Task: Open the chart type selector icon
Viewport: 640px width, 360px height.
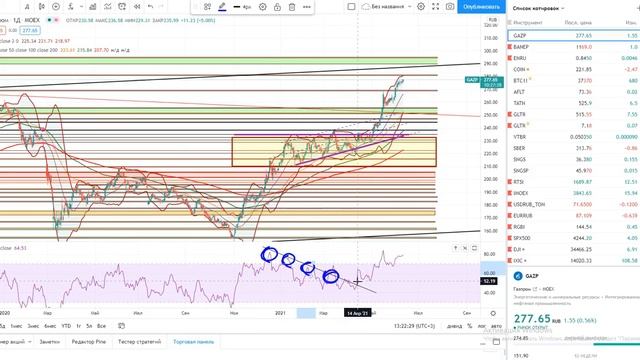Action: 42,7
